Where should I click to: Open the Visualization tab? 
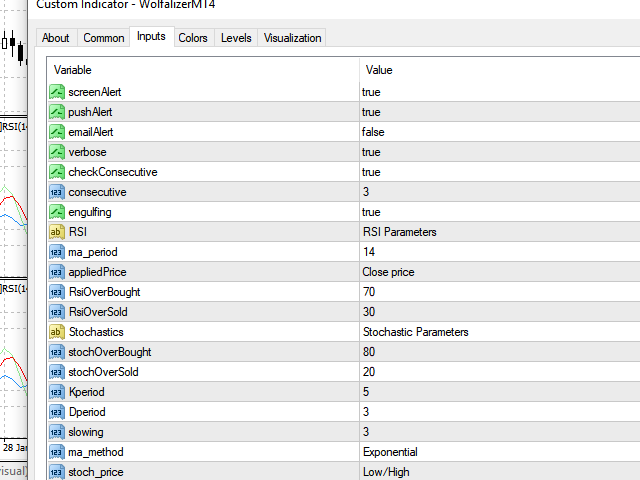[292, 38]
